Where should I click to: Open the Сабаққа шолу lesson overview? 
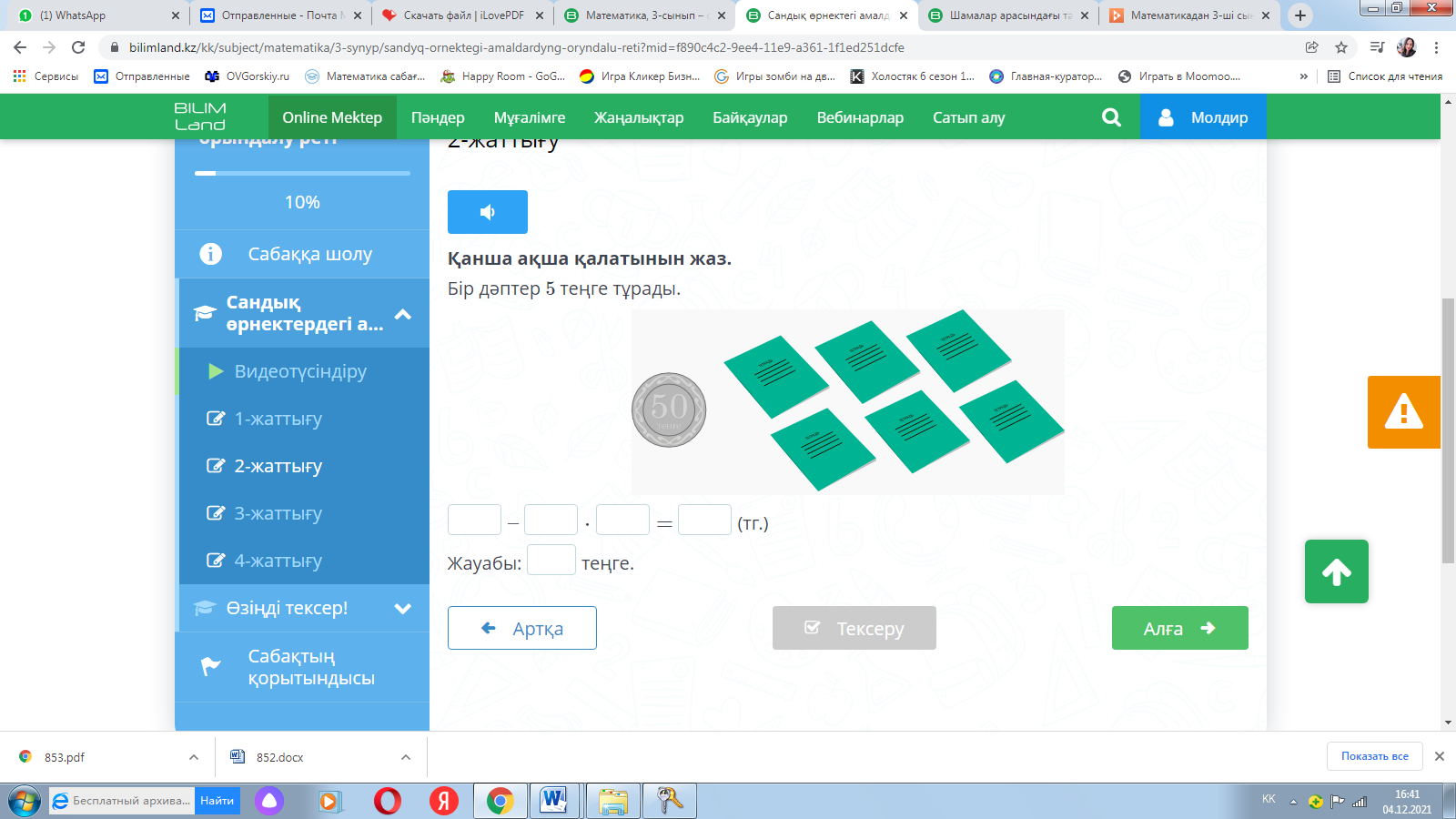pos(302,254)
